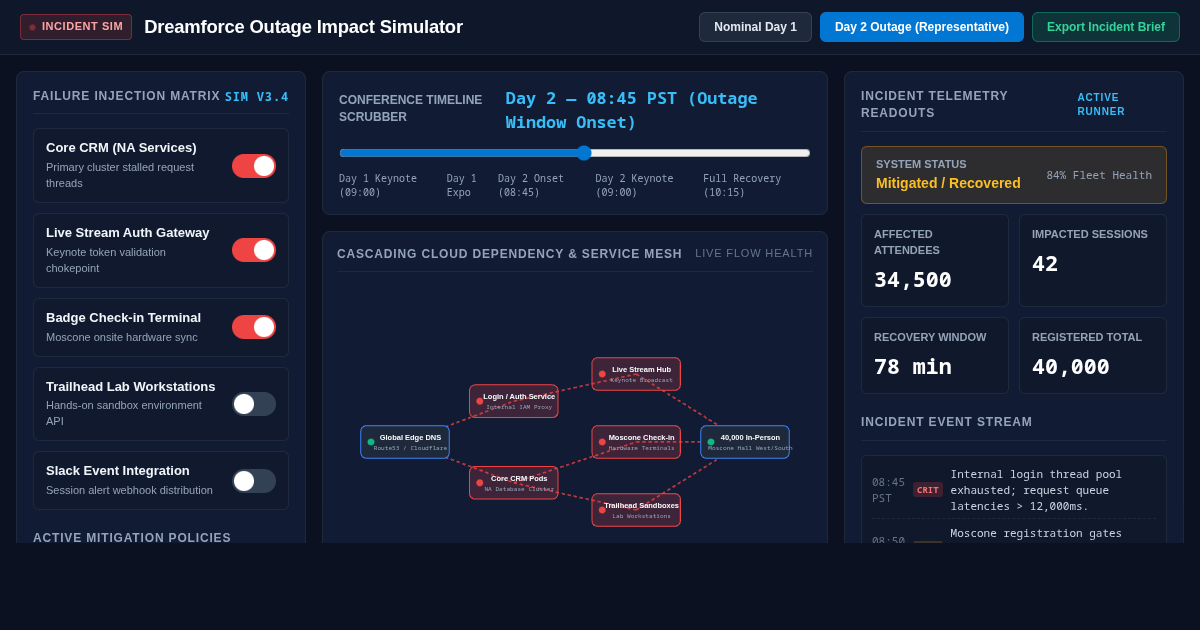Turn off Badge Check-in Terminal switch
The height and width of the screenshot is (630, 1200).
254,327
